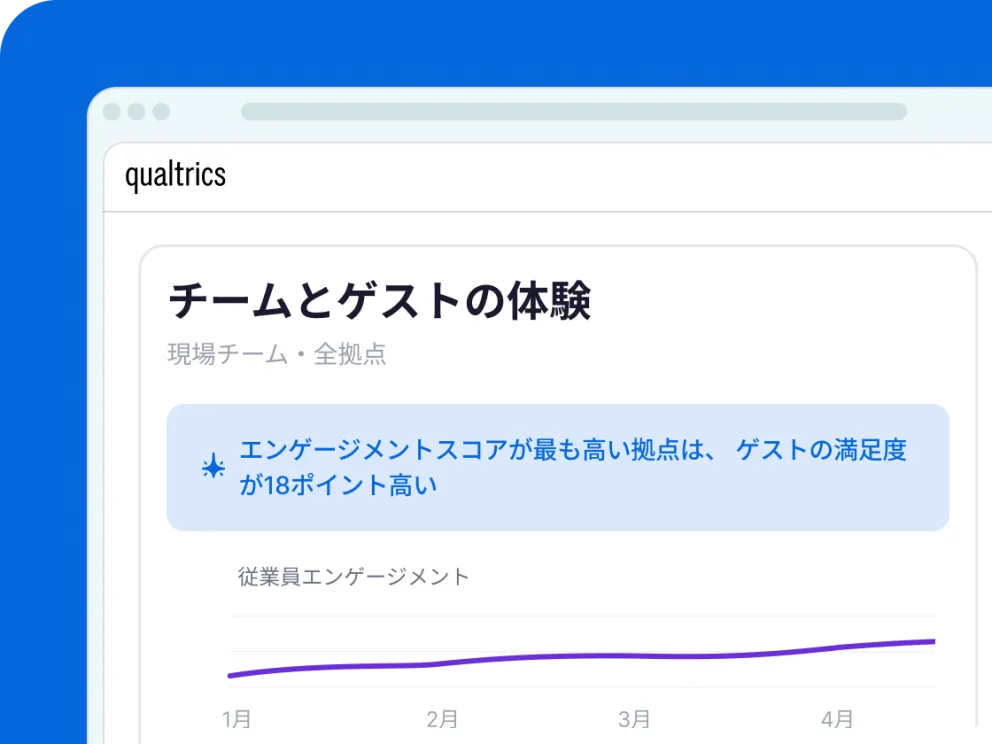Click the purple engagement line end point
Viewport: 992px width, 744px height.
point(932,642)
